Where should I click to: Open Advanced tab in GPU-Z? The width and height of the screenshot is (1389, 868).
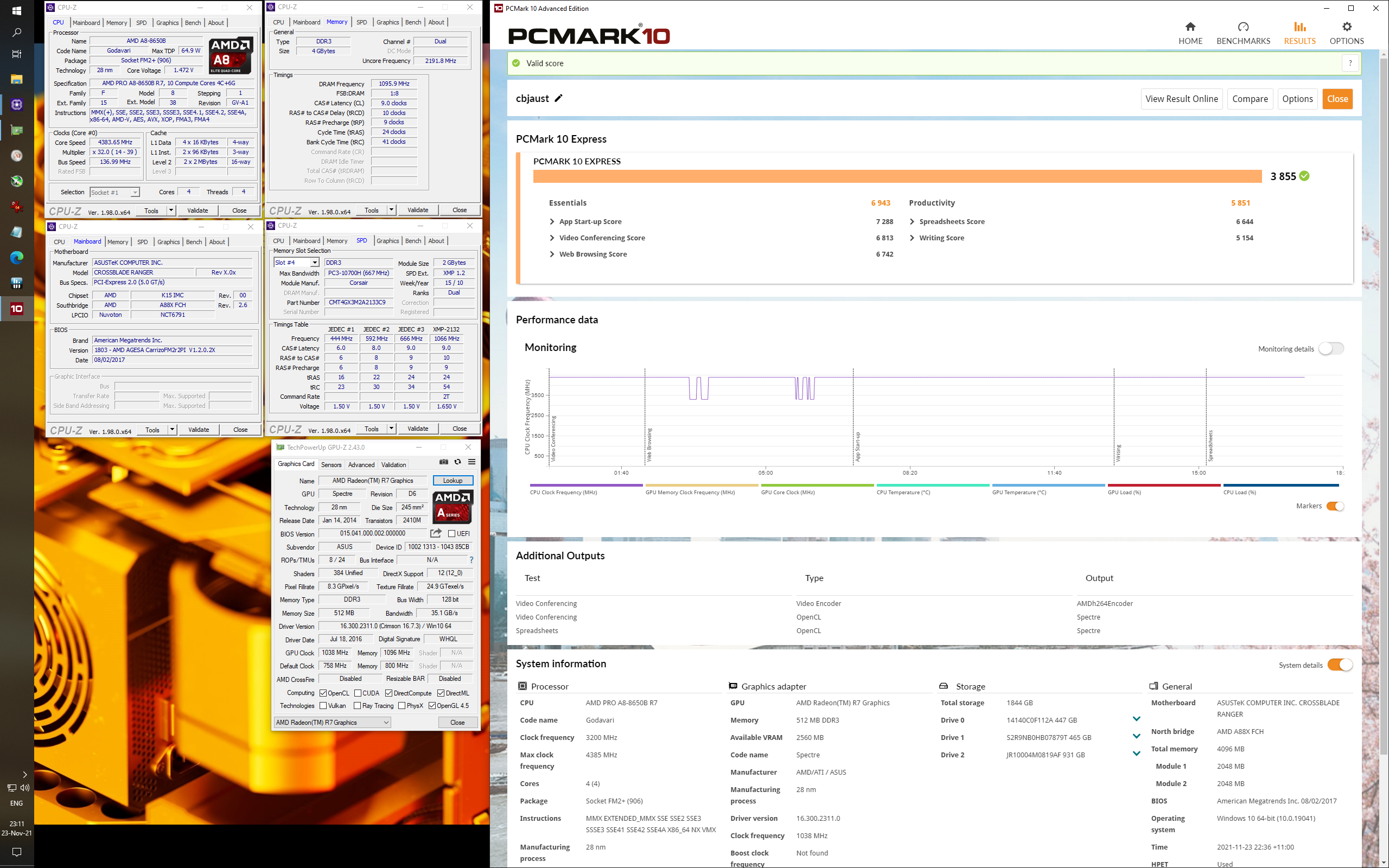pyautogui.click(x=361, y=464)
